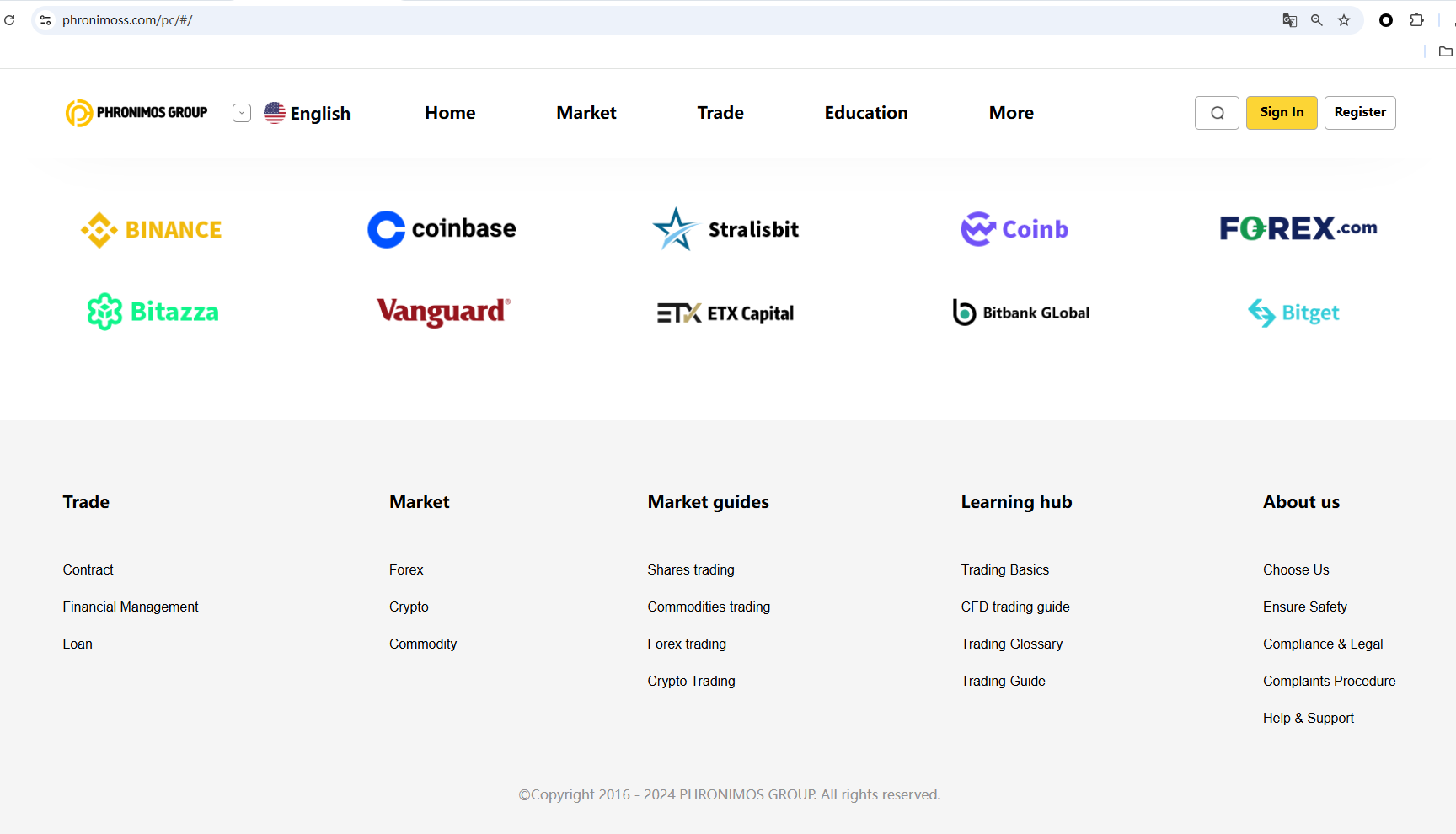This screenshot has width=1456, height=834.
Task: Click the browser reload icon
Action: (x=10, y=20)
